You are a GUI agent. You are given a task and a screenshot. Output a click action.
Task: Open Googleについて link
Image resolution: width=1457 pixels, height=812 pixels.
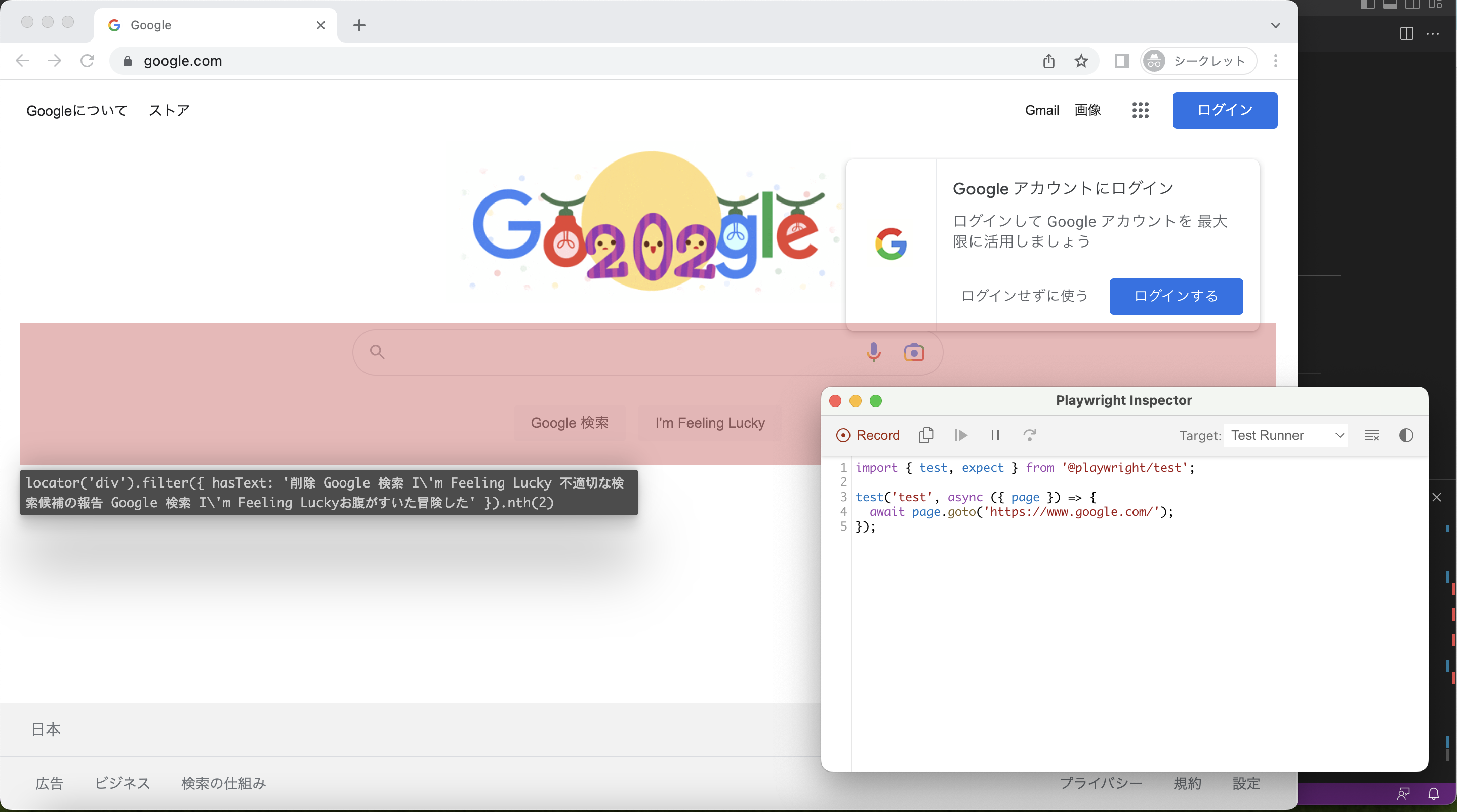77,111
